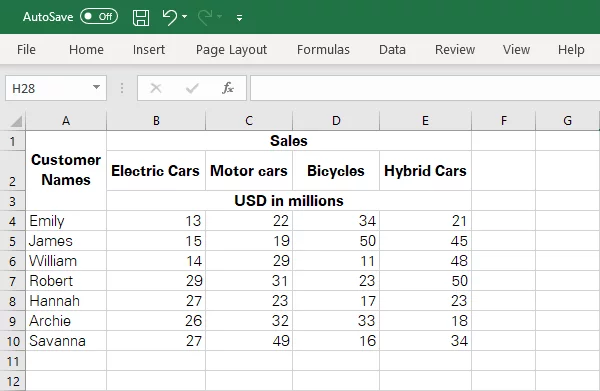600x391 pixels.
Task: Select Hannah's Bicycles value 17
Action: 336,301
